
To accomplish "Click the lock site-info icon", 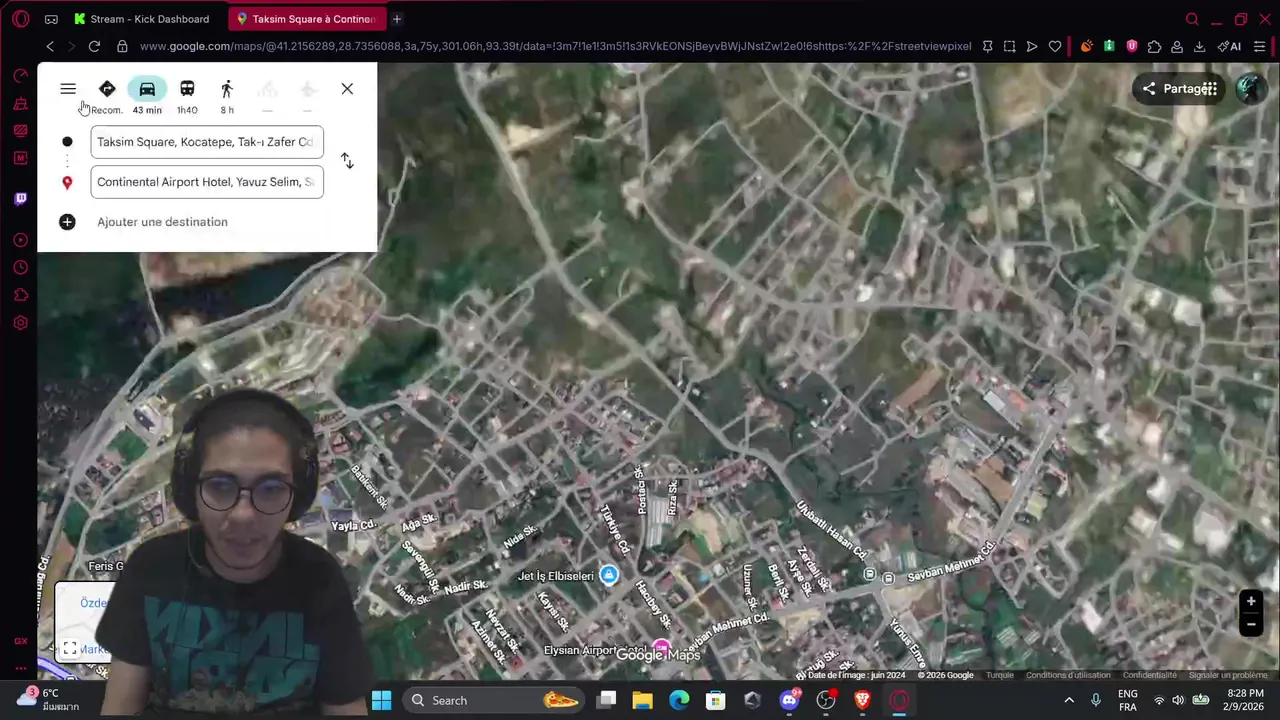I will tap(122, 46).
